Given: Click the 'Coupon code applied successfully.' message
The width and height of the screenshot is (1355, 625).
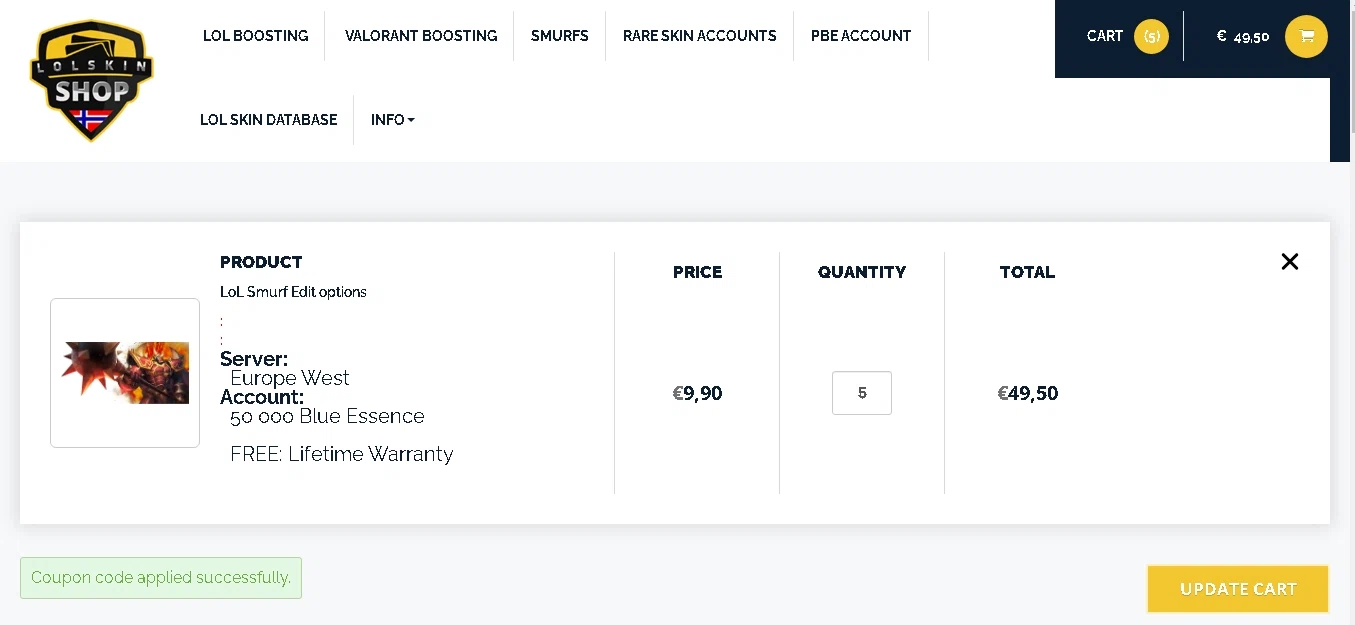Looking at the screenshot, I should [161, 578].
